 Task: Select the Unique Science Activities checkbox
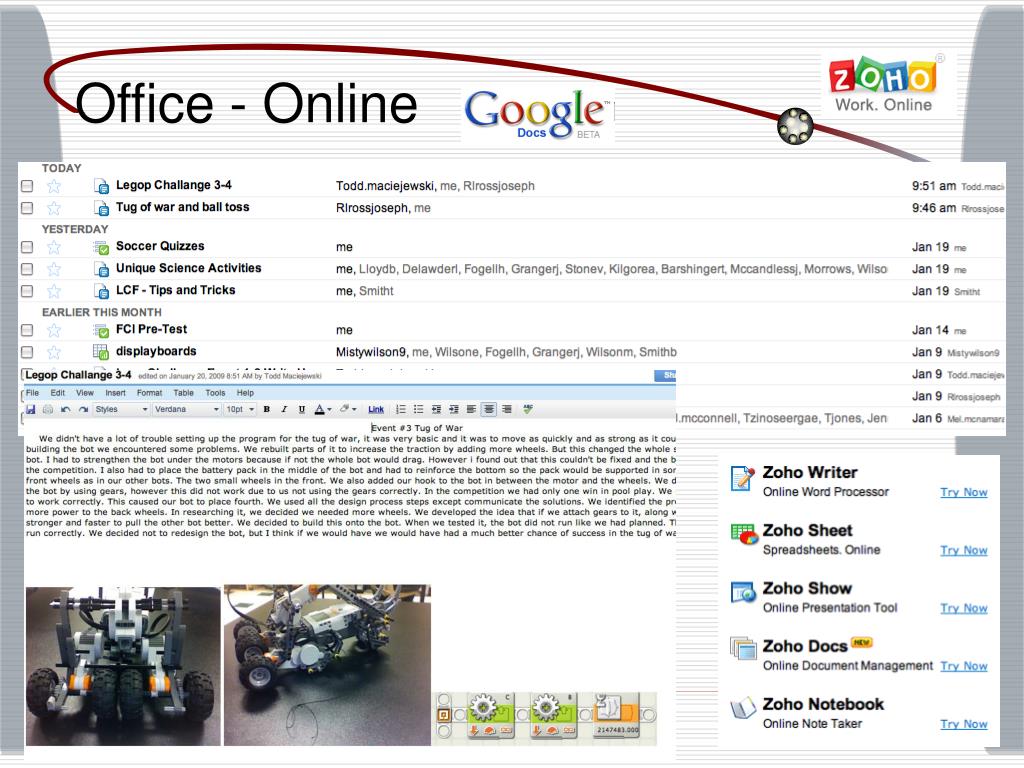[x=27, y=269]
